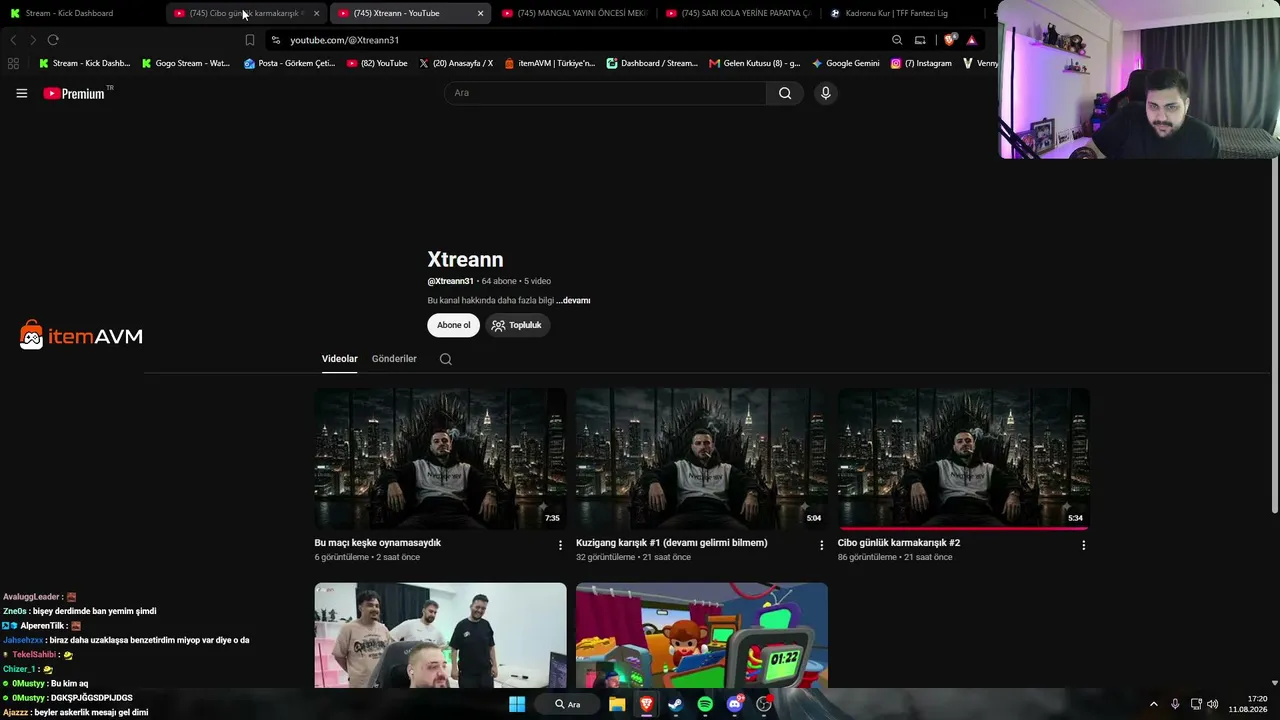Switch to the "Cibo günlük karmakarışık" browser tab
This screenshot has height=720, width=1280.
(x=247, y=13)
